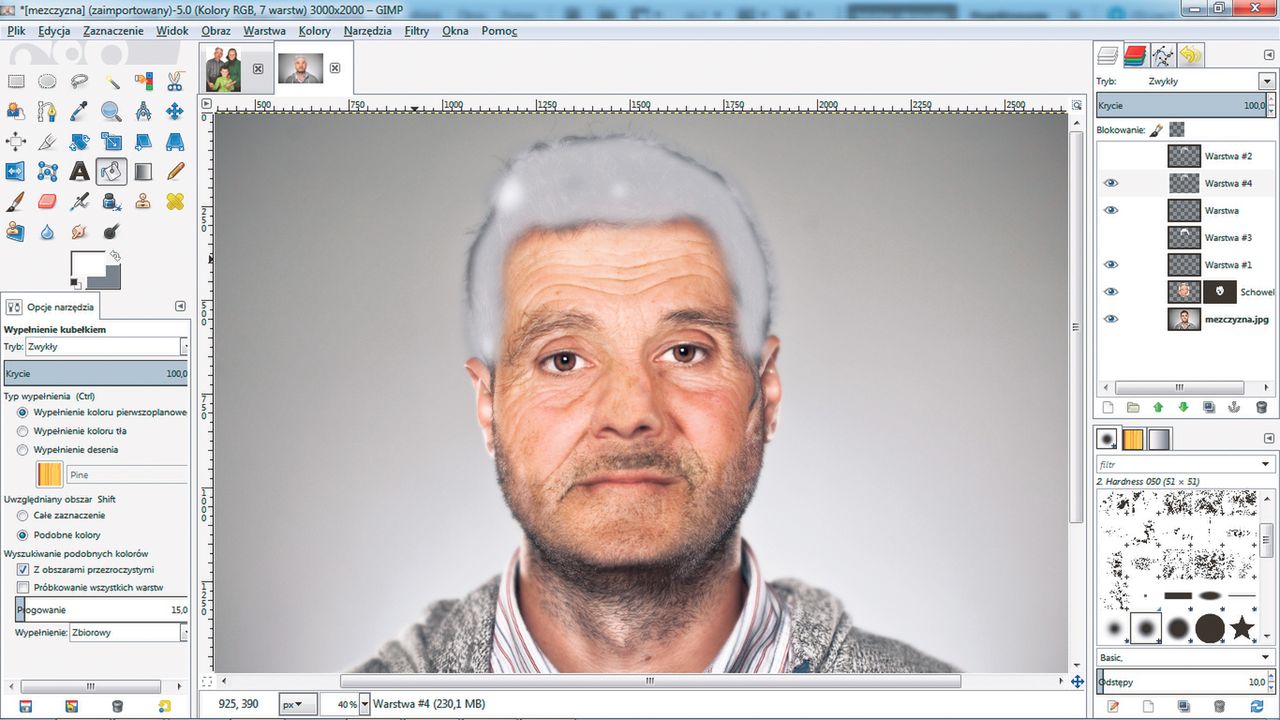
Task: Switch to the Paths tab
Action: [x=1162, y=55]
